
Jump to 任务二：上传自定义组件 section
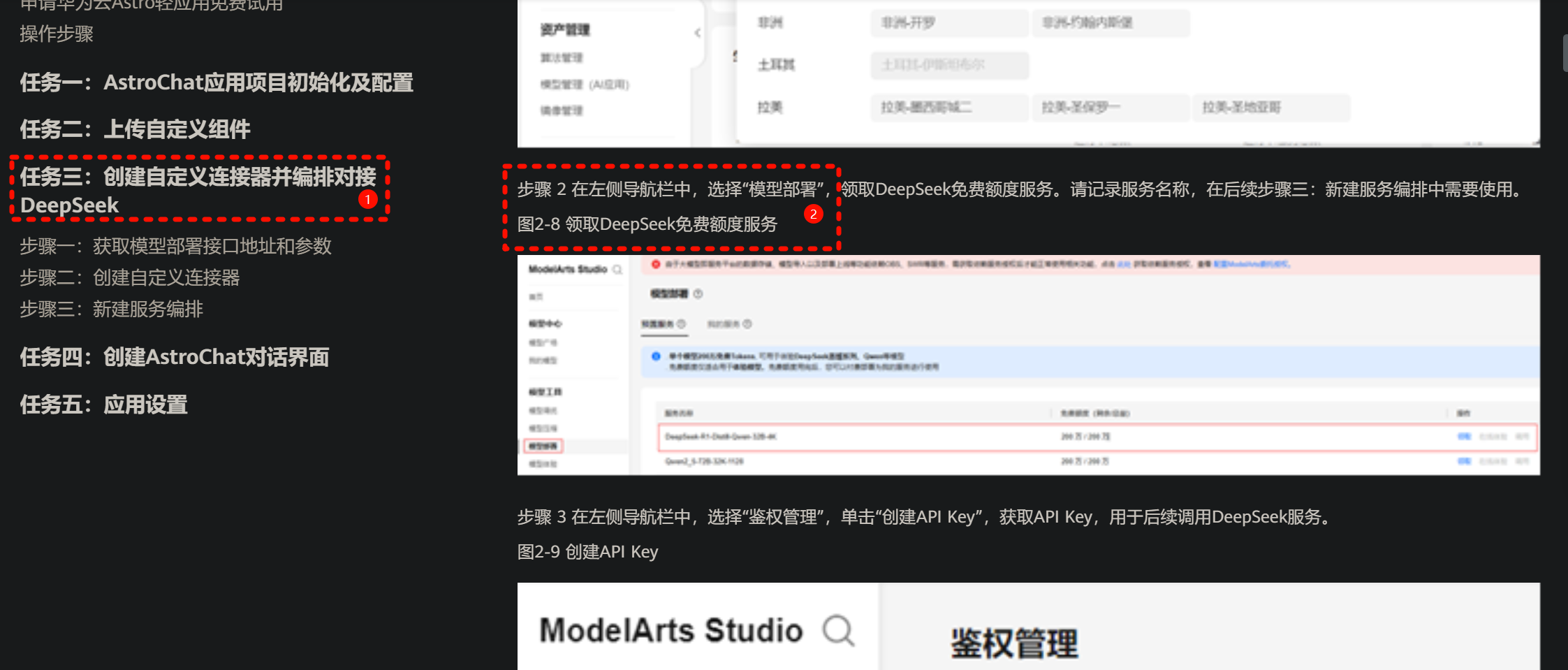pos(135,129)
